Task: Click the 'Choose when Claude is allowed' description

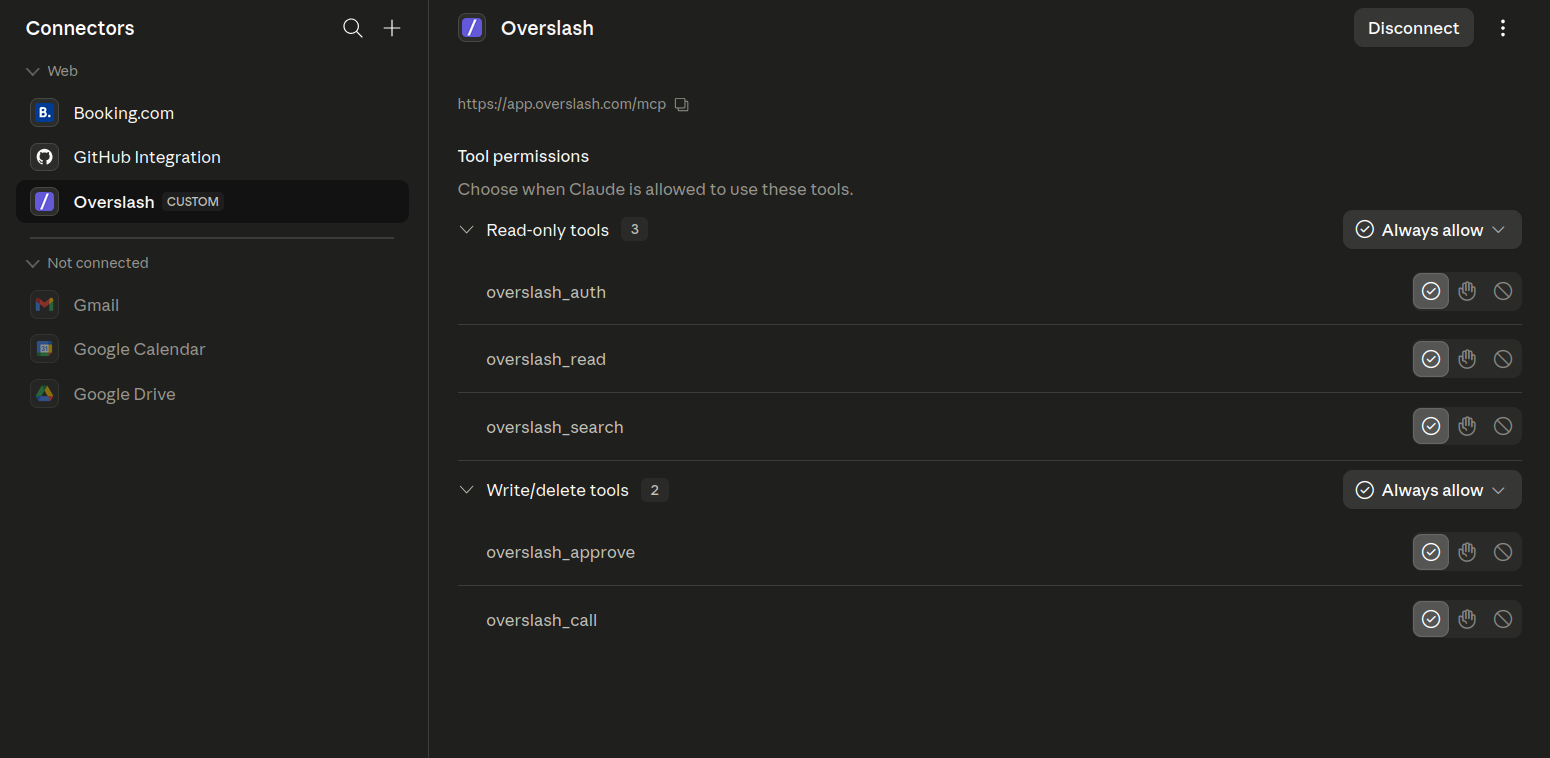Action: pyautogui.click(x=655, y=189)
